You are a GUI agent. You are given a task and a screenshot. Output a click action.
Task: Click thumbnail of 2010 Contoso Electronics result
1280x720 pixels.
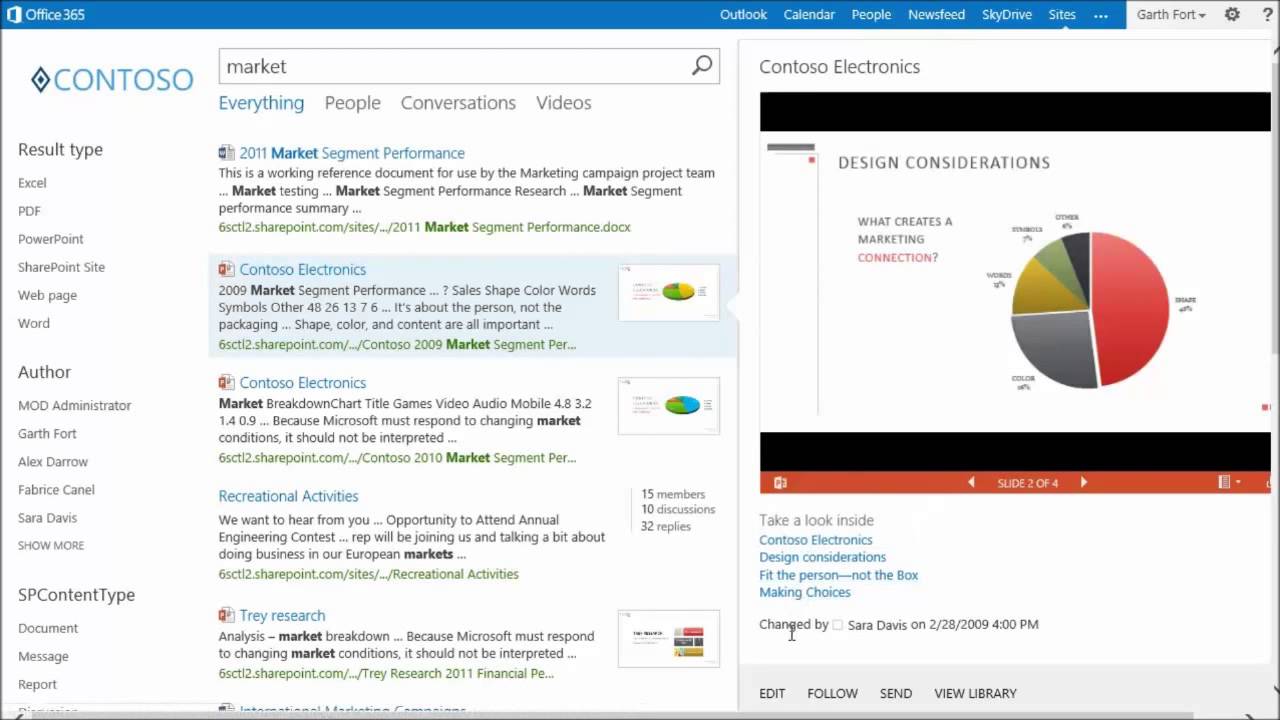(x=668, y=405)
